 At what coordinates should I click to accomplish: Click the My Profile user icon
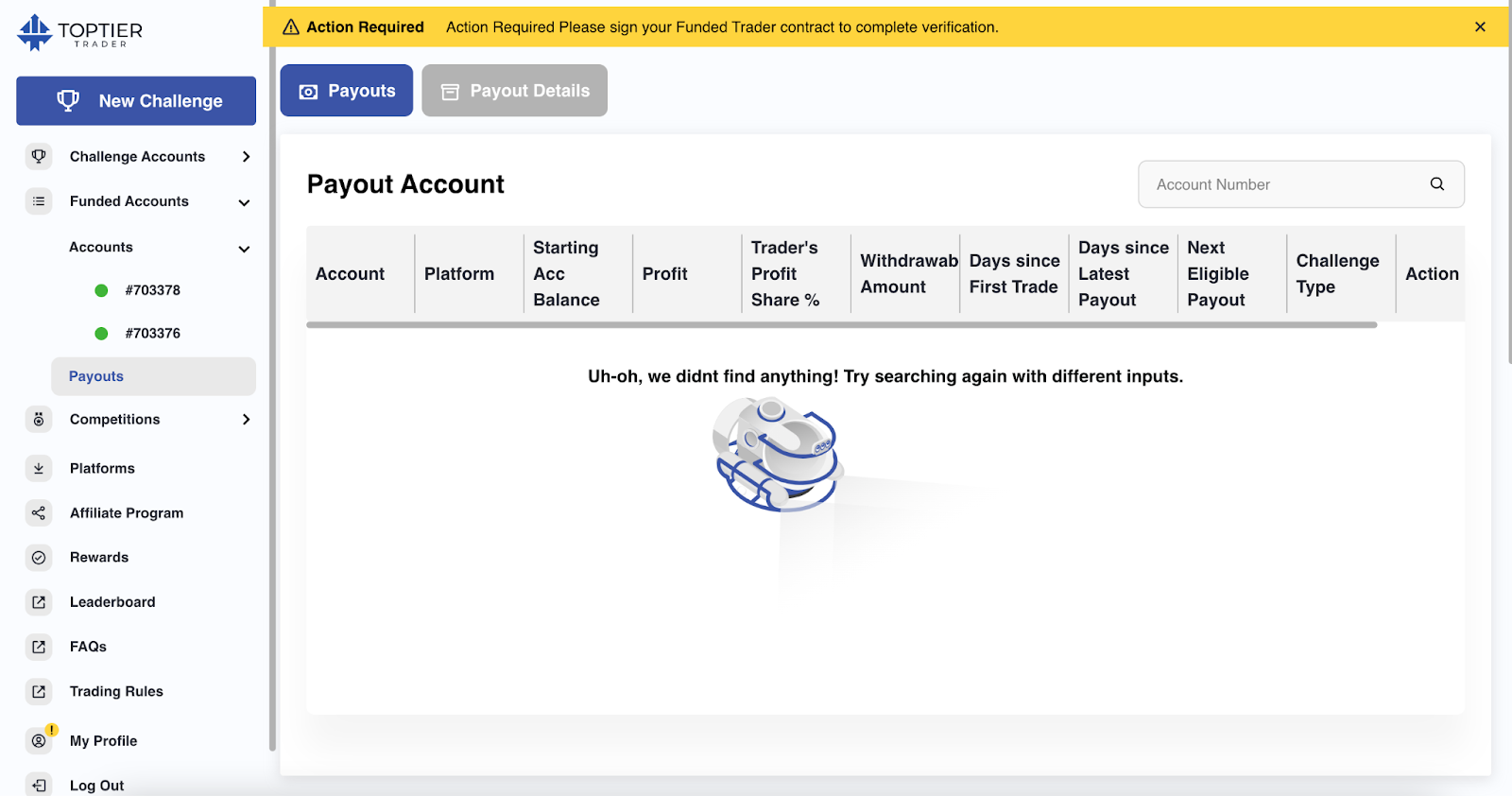(x=39, y=741)
